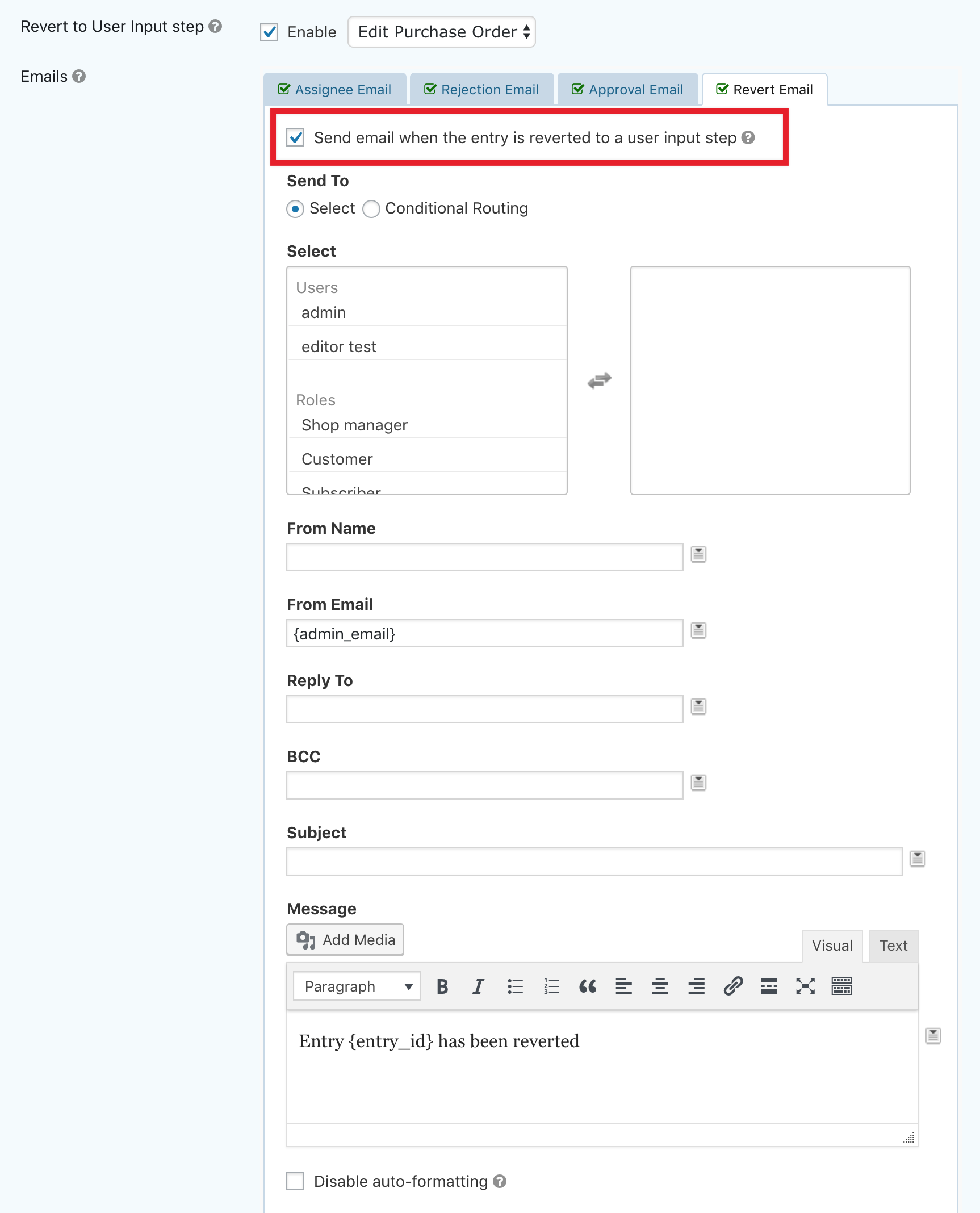Select the Revert Email tab
Viewport: 980px width, 1213px height.
(x=765, y=89)
